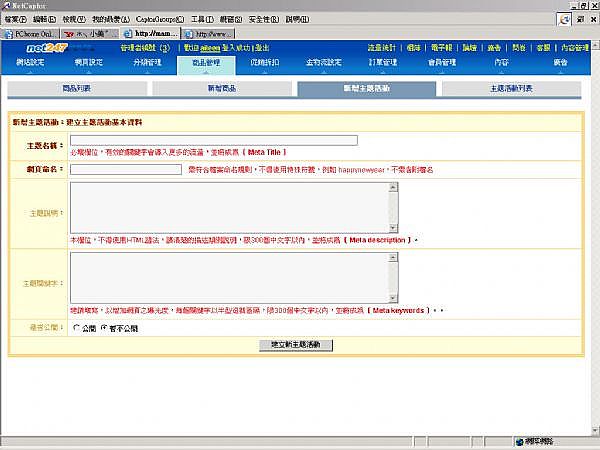The width and height of the screenshot is (600, 450).
Task: Click the up arrow of the 主題說明 scrollbar
Action: point(393,188)
